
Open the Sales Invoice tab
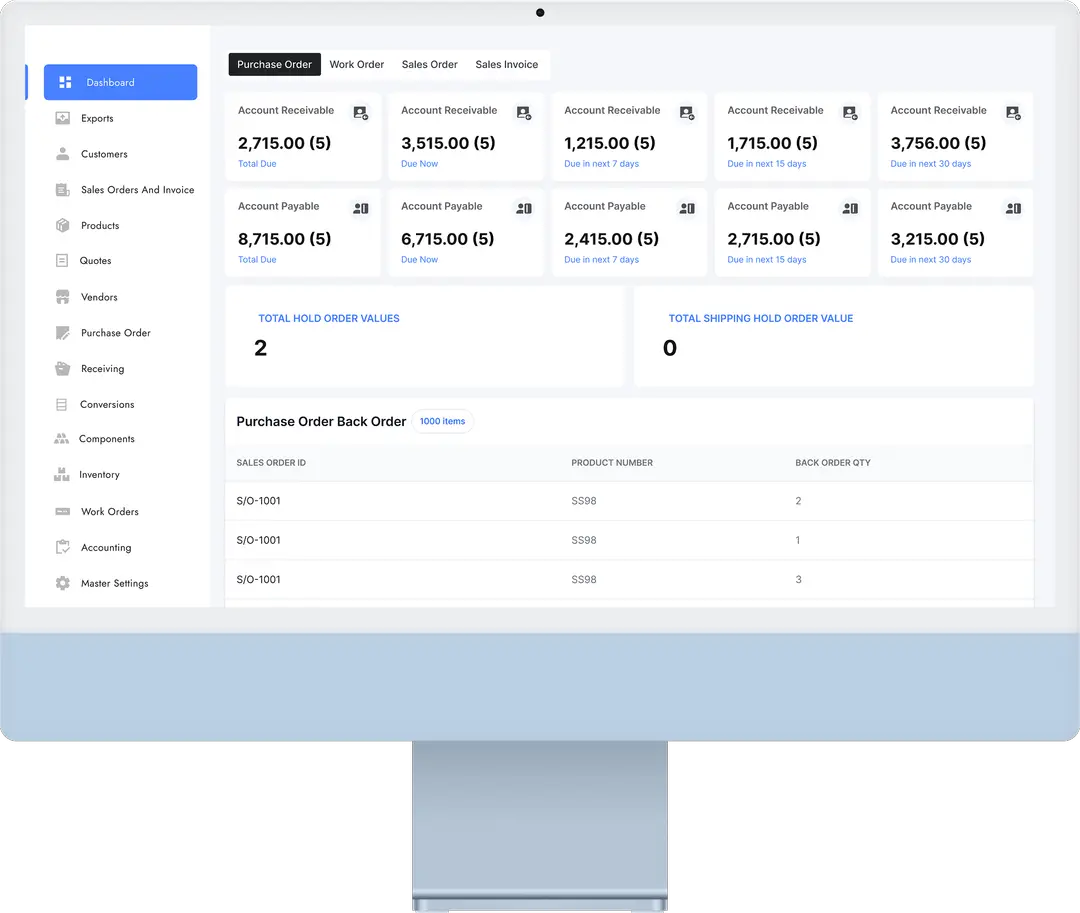pos(507,64)
